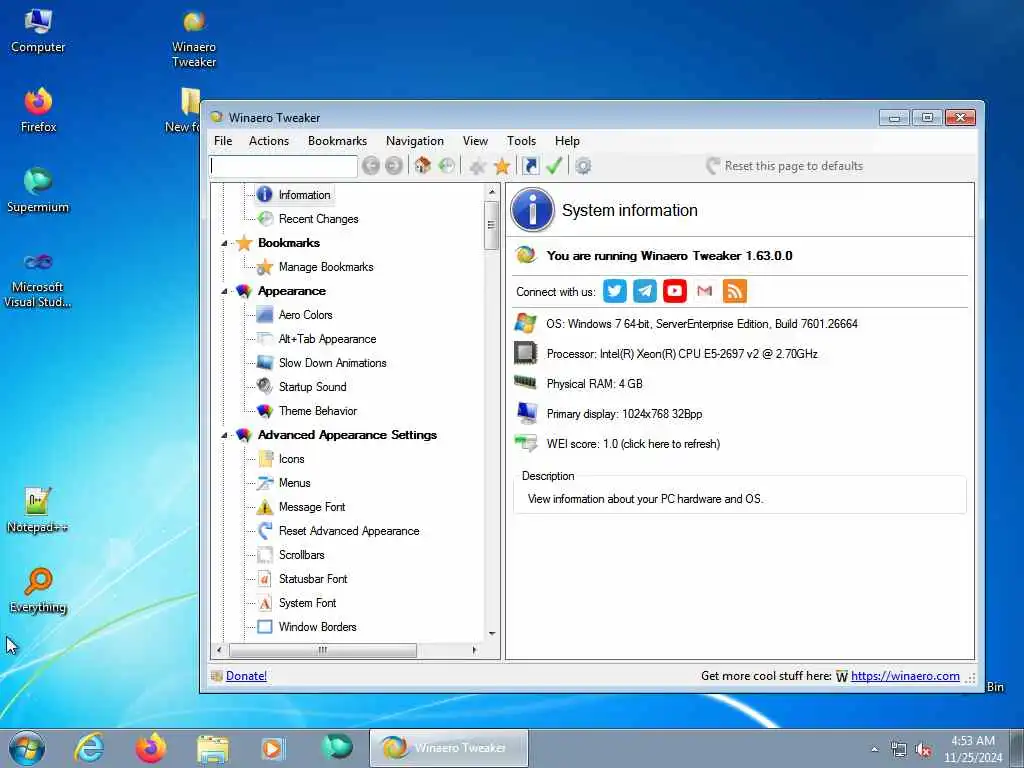Image resolution: width=1024 pixels, height=768 pixels.
Task: Select Alt+Tab Appearance tree item
Action: pos(327,339)
